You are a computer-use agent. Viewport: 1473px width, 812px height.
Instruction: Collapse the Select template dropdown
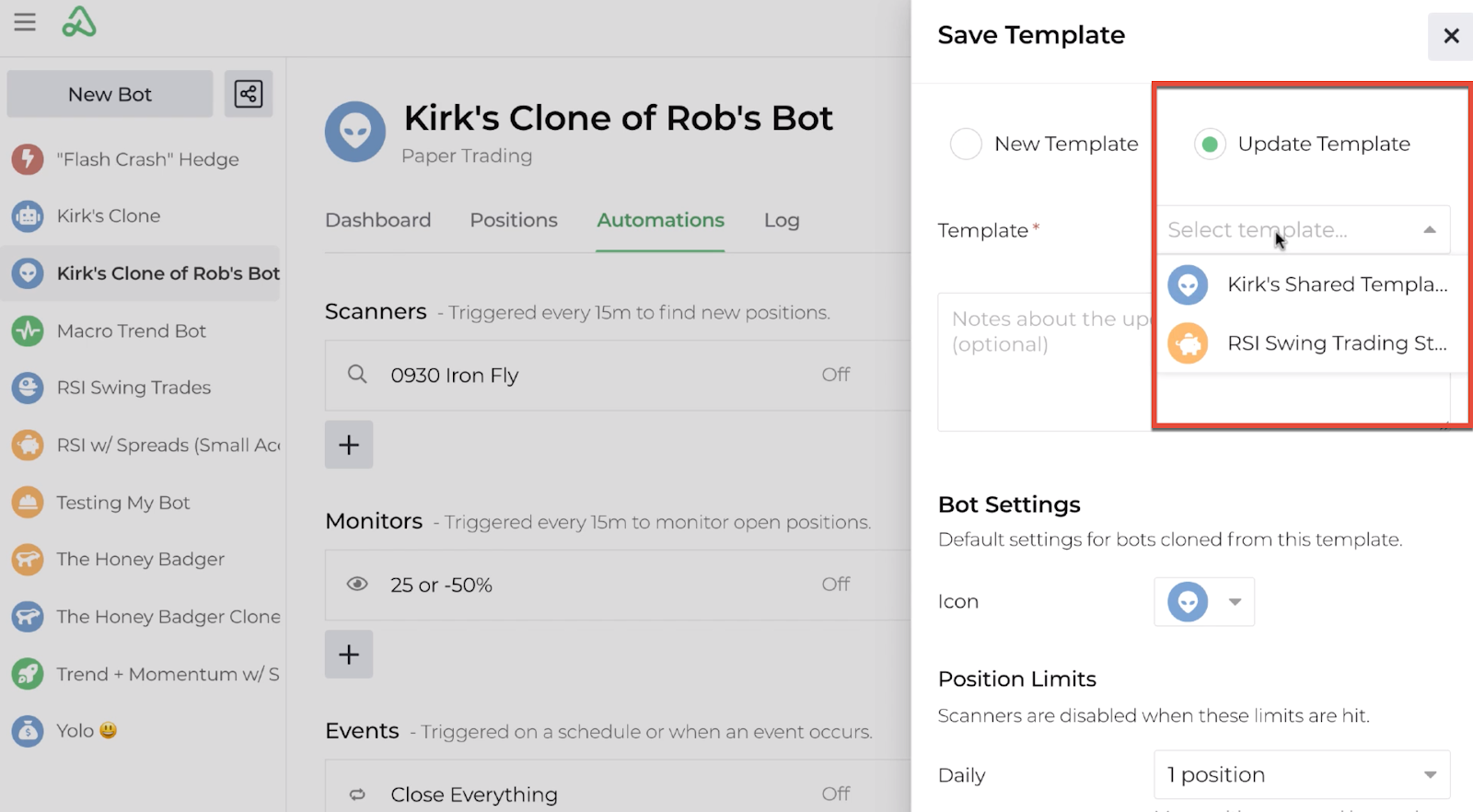pos(1429,230)
